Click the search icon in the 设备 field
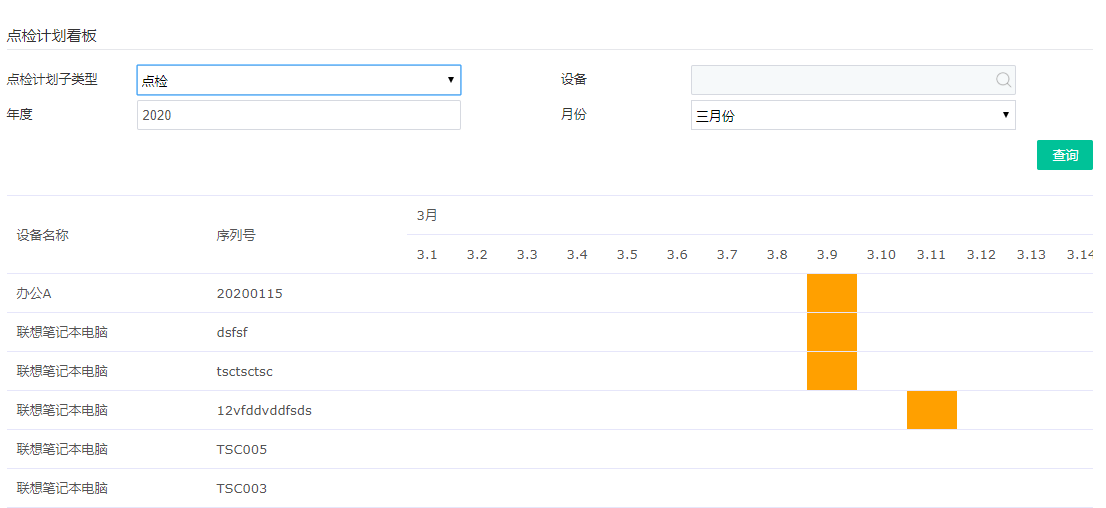1106x508 pixels. pyautogui.click(x=1003, y=80)
